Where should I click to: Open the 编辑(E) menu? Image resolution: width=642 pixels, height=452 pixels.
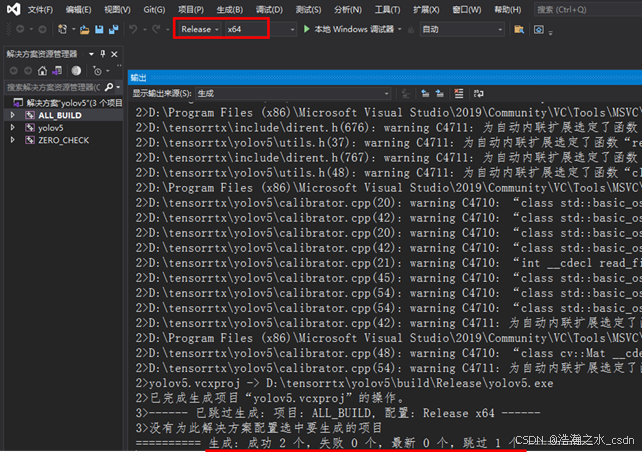(78, 9)
